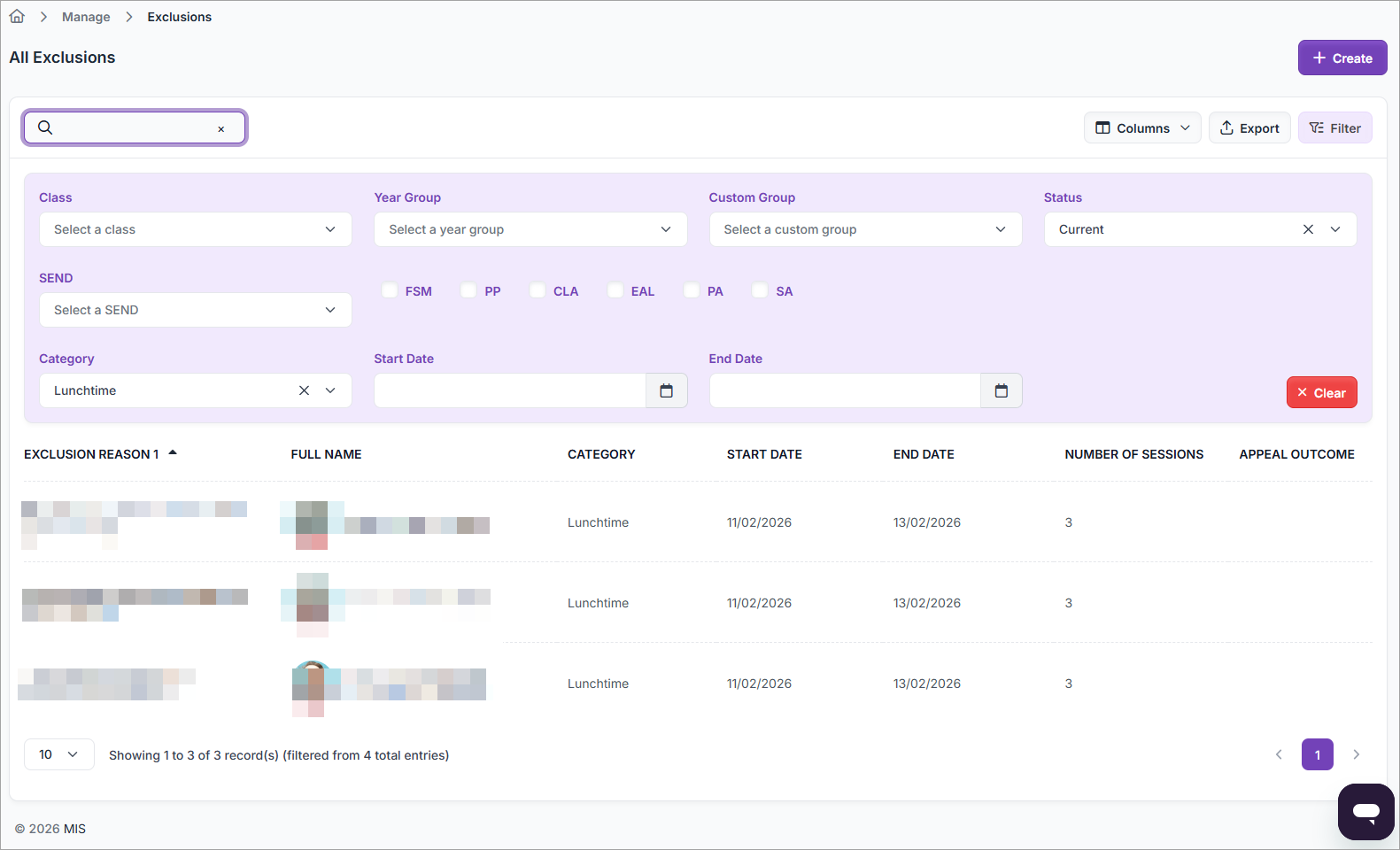Open the Year Group dropdown

click(530, 229)
